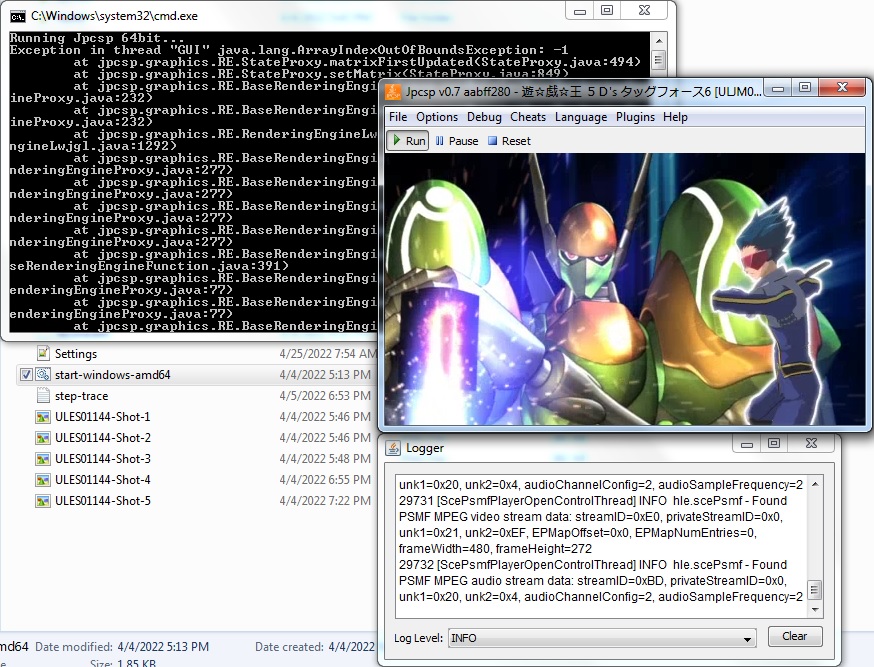The image size is (874, 667).
Task: Select the step-trace text file icon
Action: (43, 396)
